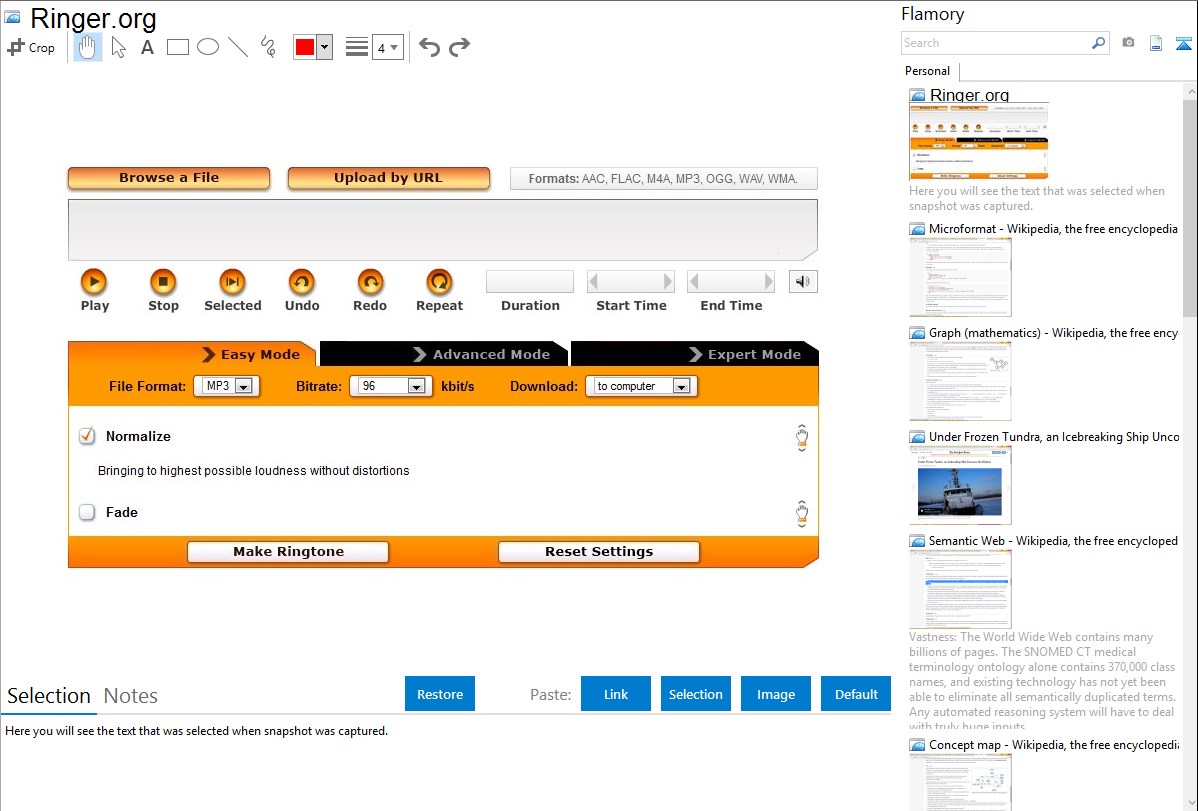The height and width of the screenshot is (811, 1198).
Task: Click the Browse a File button
Action: [x=169, y=177]
